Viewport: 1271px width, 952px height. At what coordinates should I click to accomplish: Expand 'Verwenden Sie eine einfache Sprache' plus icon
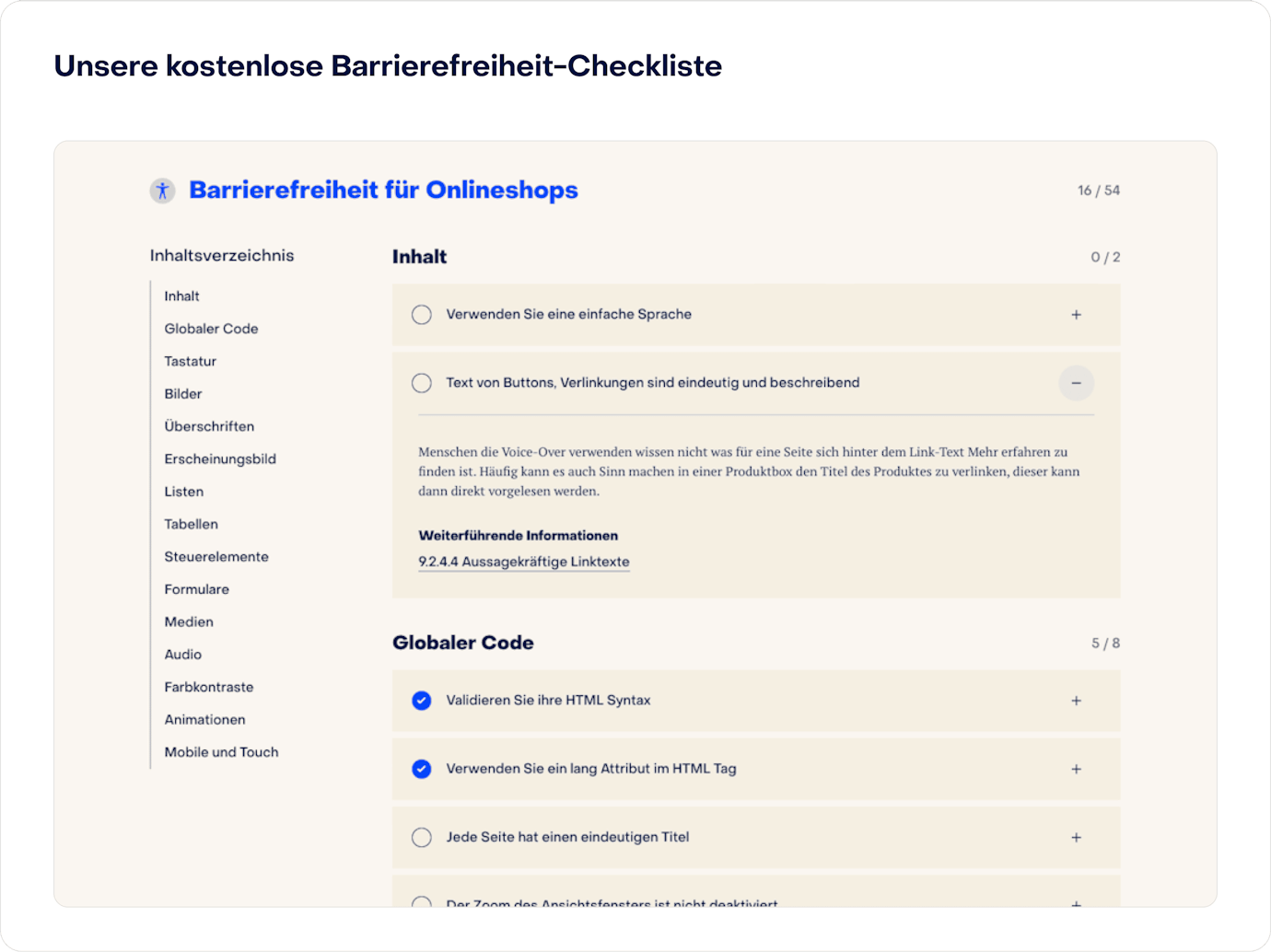point(1076,315)
